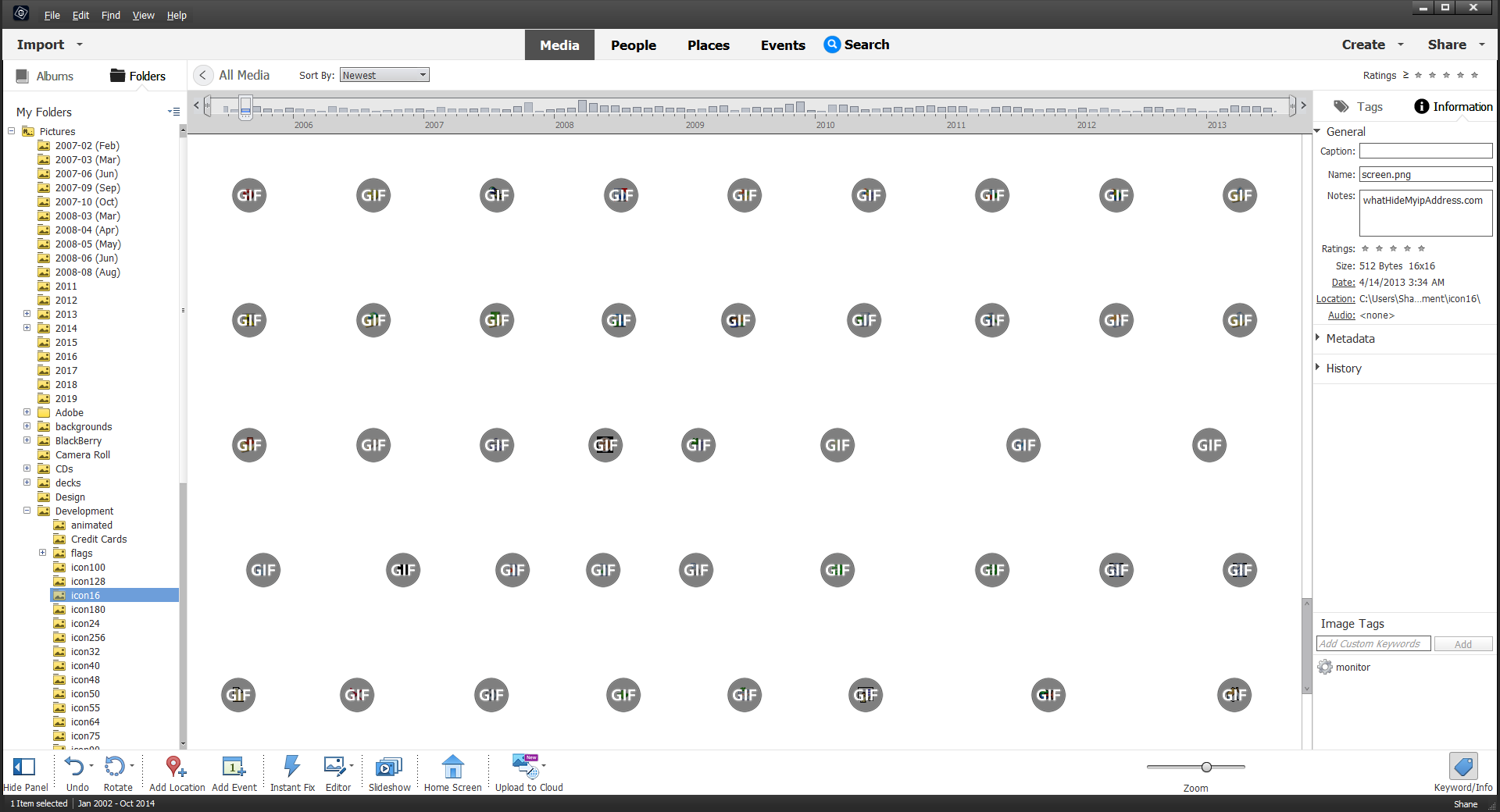Screen dimensions: 1500x812
Task: Click inside the Notes text field
Action: [x=1424, y=212]
